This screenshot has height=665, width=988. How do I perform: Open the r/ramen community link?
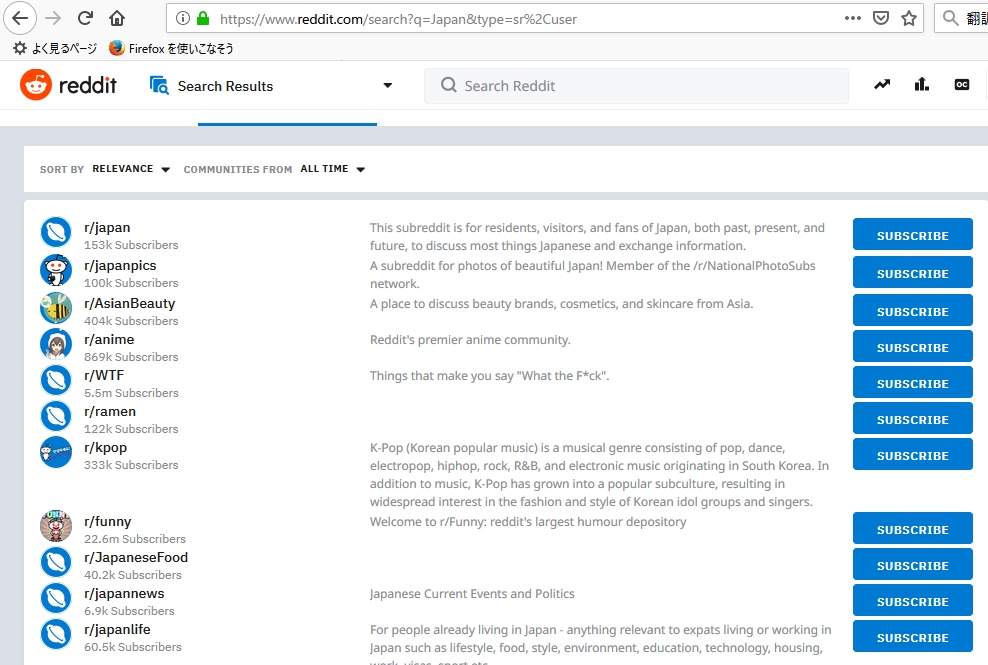pos(110,411)
